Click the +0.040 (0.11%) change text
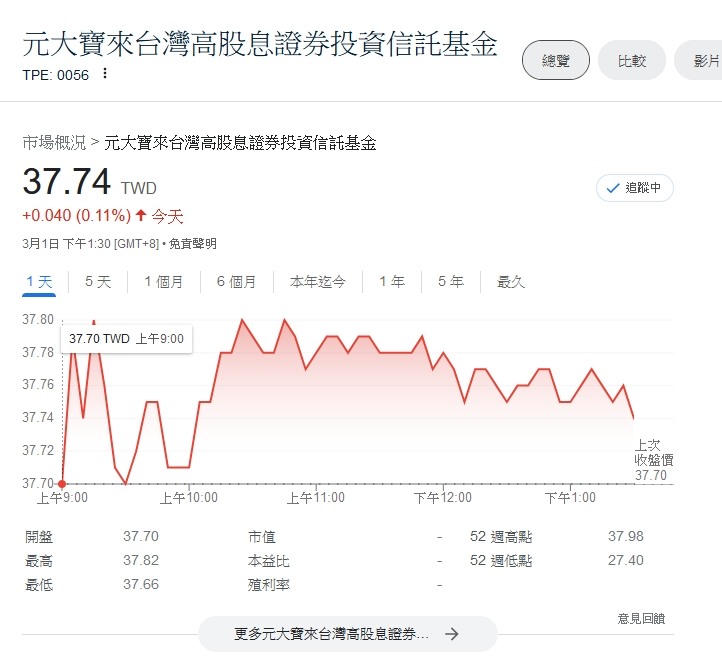The image size is (722, 658). click(77, 215)
